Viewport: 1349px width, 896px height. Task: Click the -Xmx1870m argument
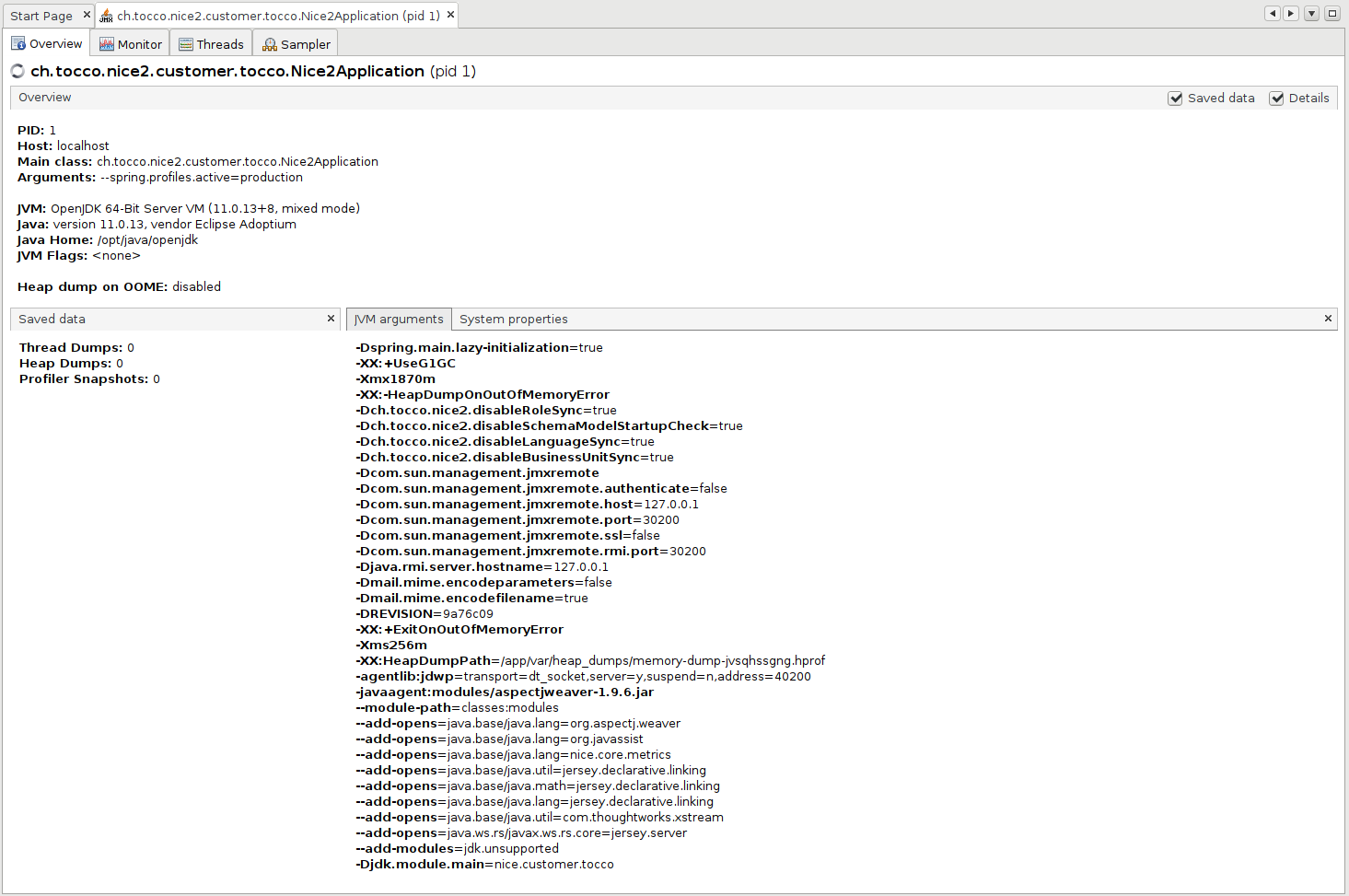coord(396,378)
